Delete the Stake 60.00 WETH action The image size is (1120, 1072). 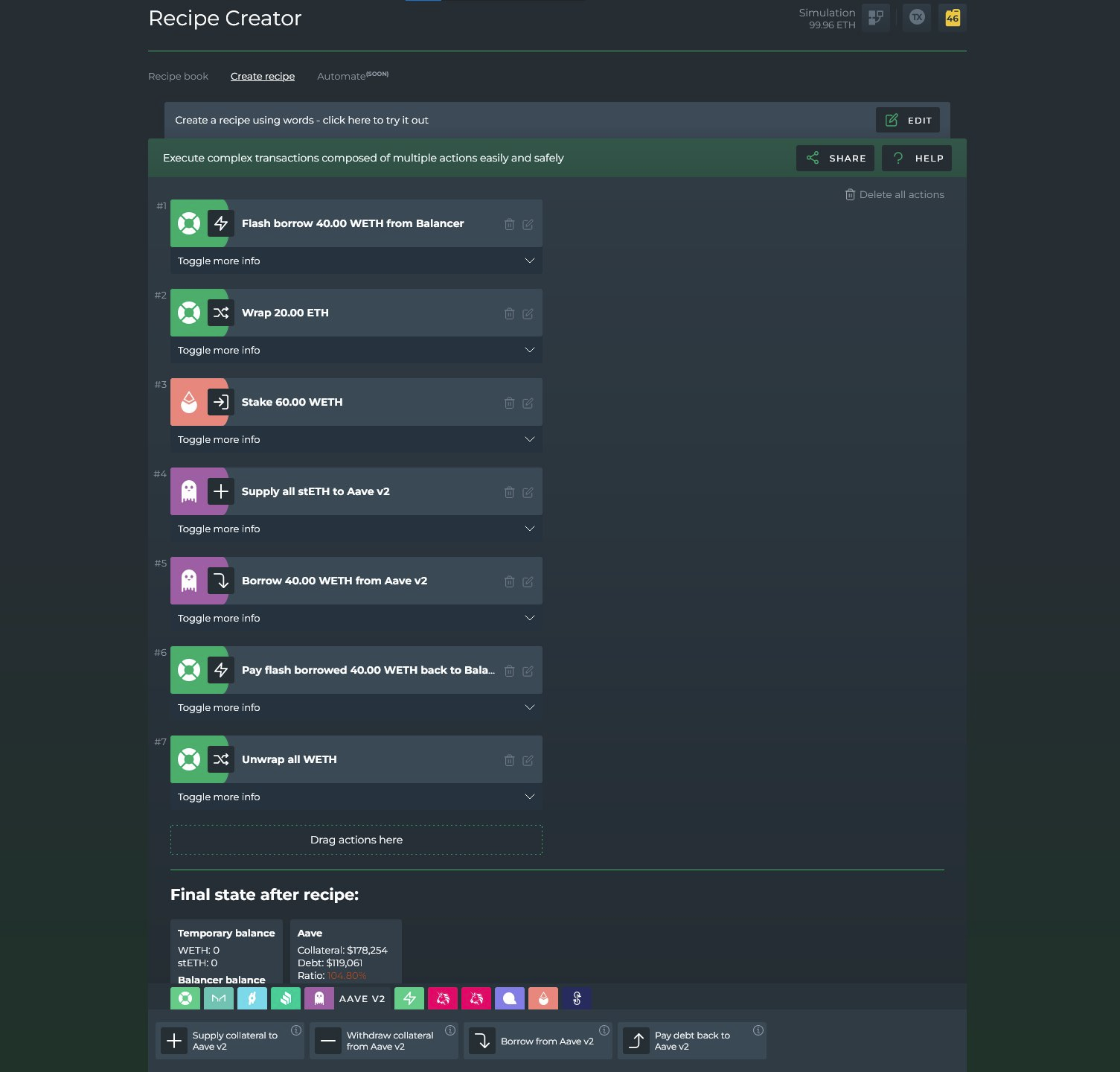click(509, 403)
